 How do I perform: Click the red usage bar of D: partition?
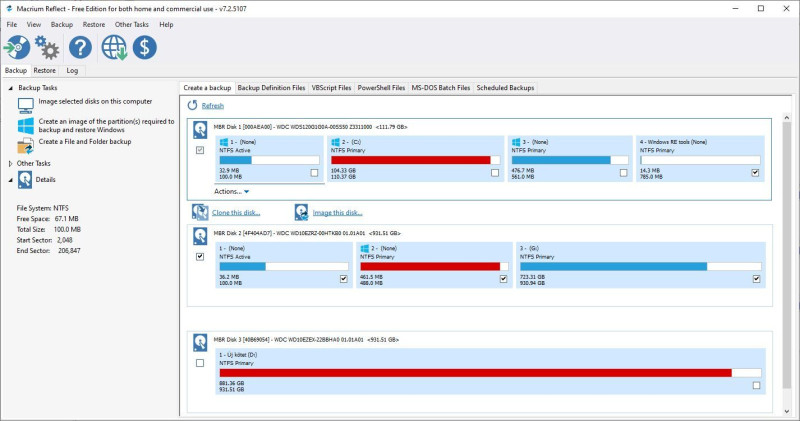tap(476, 373)
